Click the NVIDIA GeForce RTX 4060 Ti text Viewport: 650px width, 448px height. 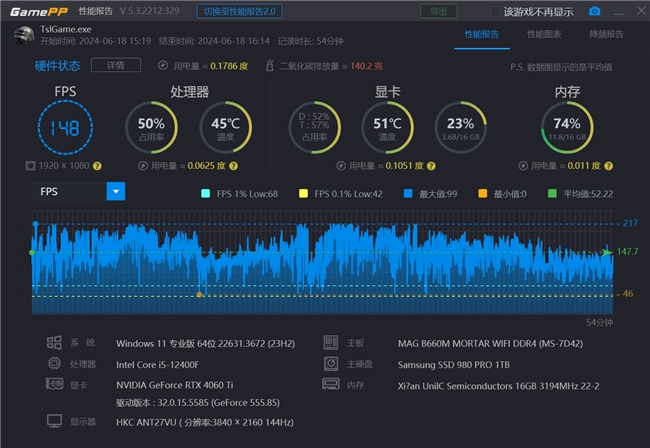pos(175,385)
